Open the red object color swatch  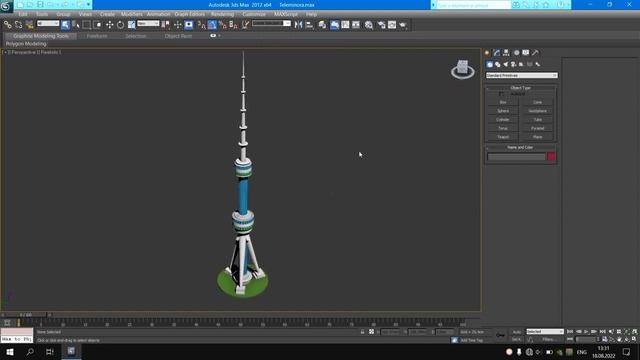point(551,157)
